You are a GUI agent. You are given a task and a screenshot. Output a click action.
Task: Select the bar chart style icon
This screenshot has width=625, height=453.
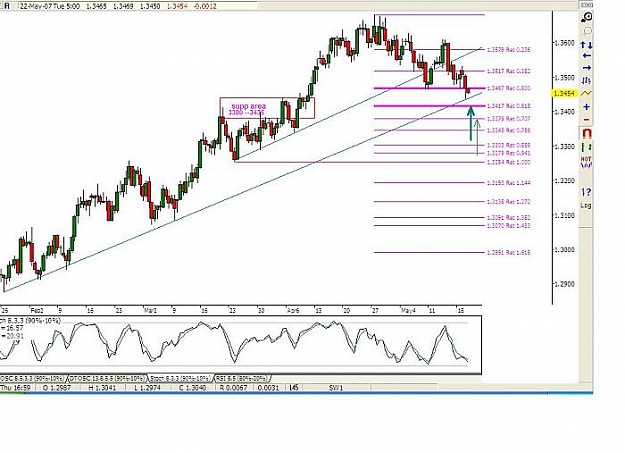click(x=586, y=81)
